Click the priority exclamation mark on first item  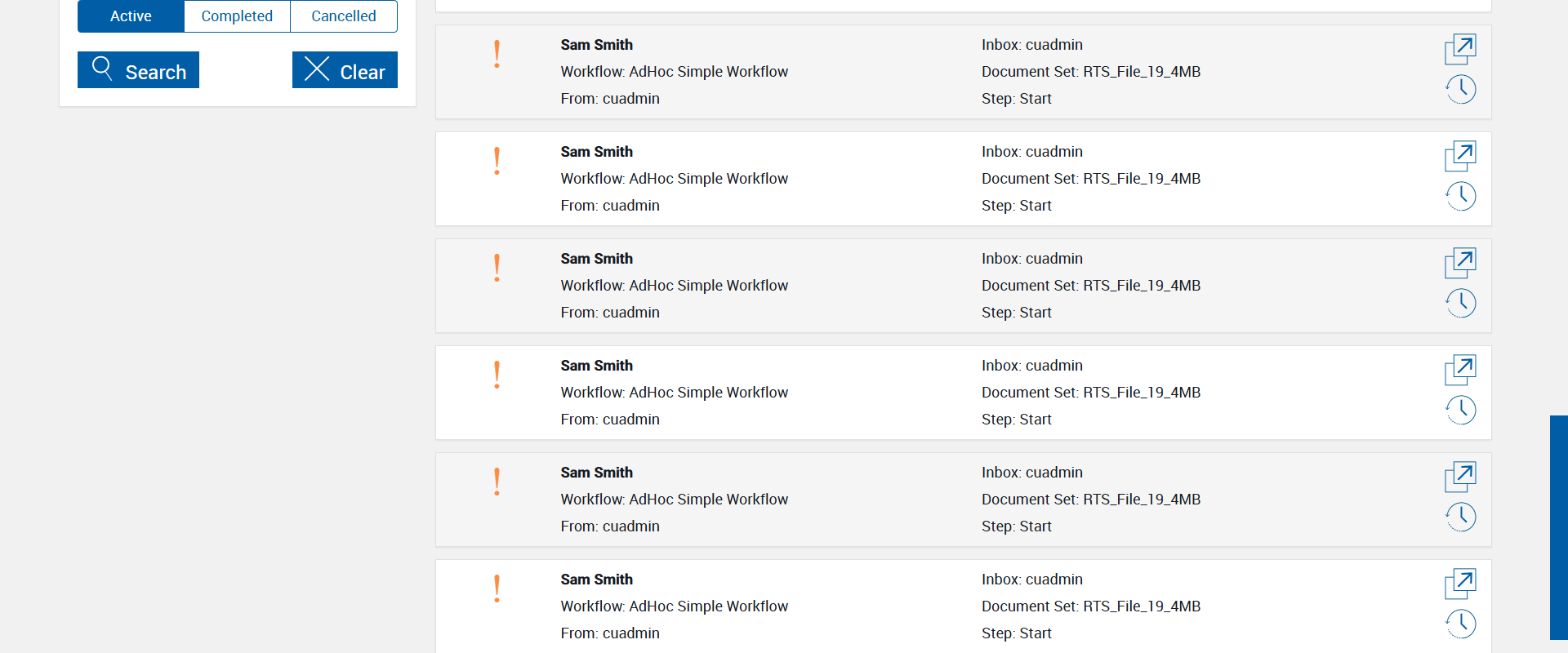497,55
